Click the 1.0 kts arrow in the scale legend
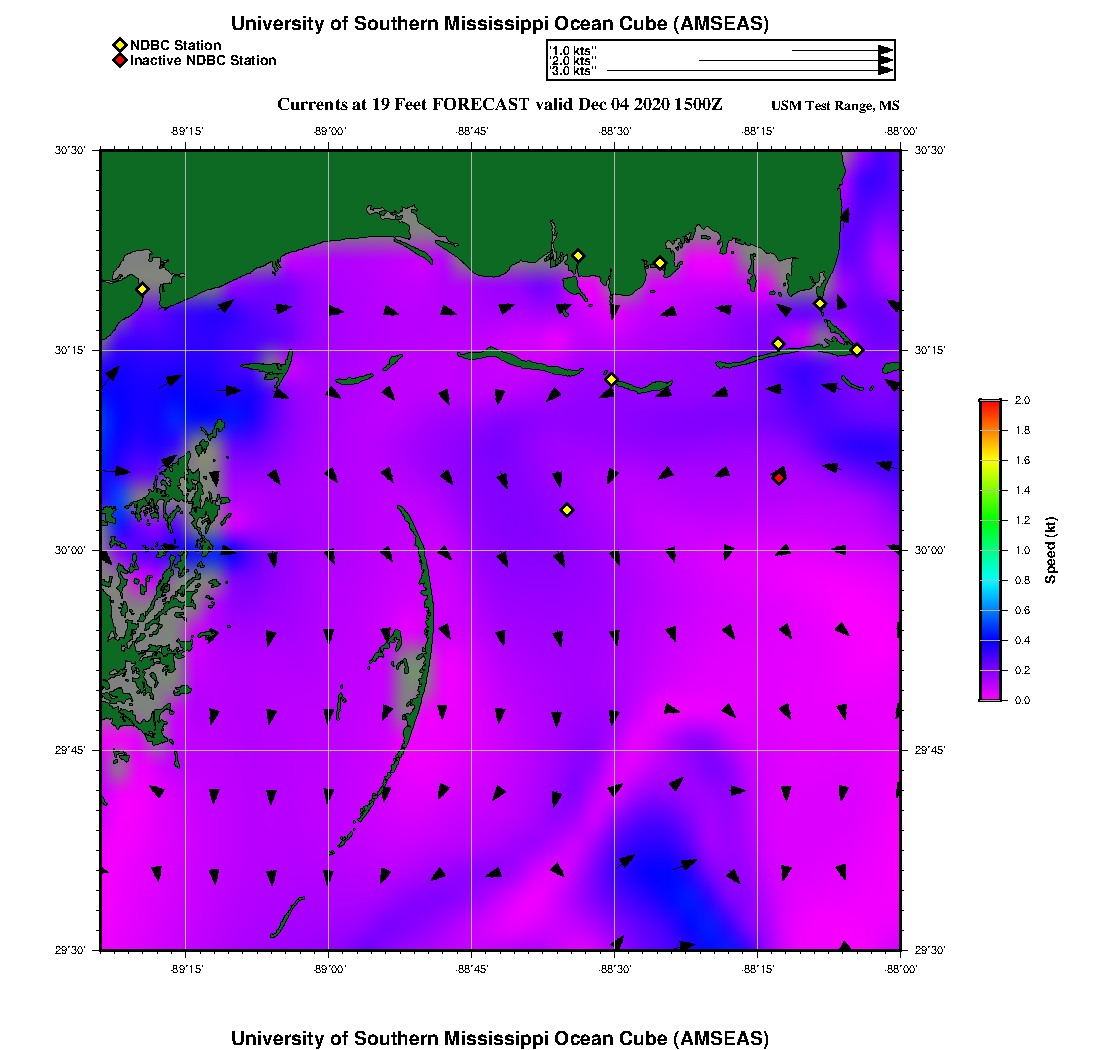This screenshot has height=1050, width=1100. [841, 49]
